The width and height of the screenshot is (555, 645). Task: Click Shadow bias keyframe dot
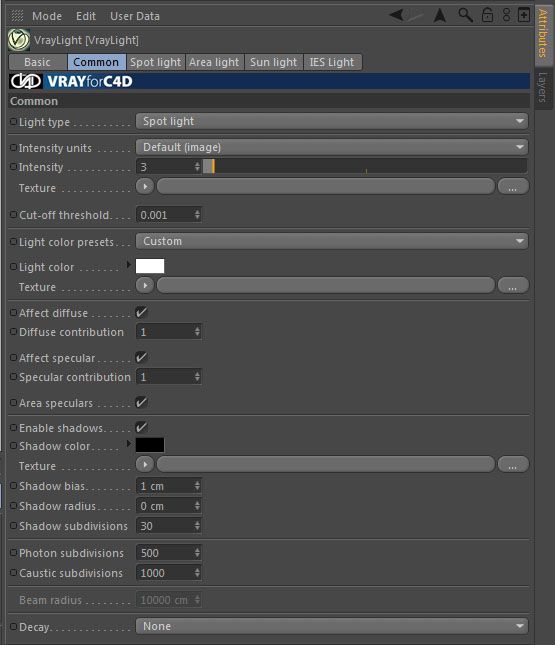(14, 486)
